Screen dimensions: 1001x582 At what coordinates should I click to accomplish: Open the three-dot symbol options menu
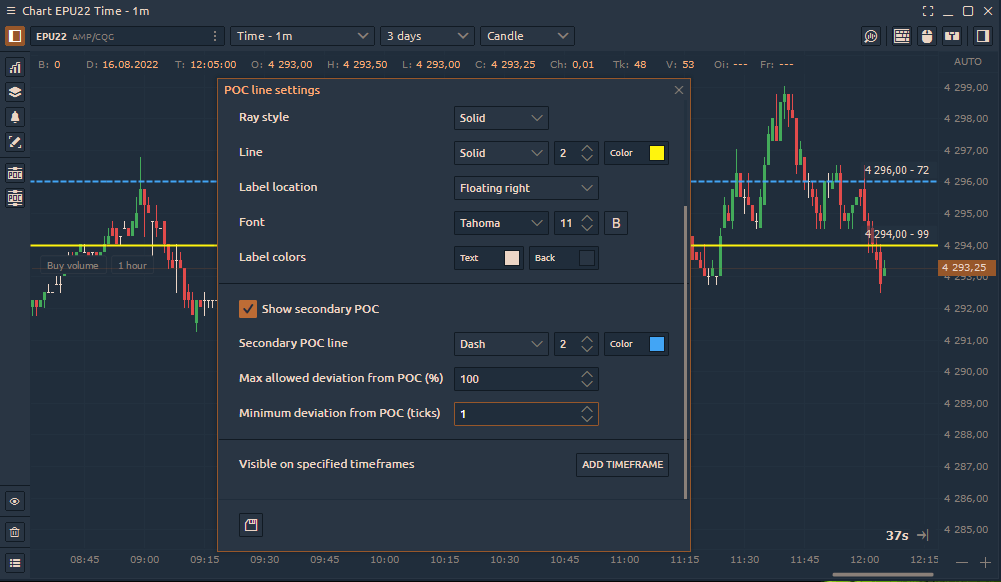pos(215,36)
